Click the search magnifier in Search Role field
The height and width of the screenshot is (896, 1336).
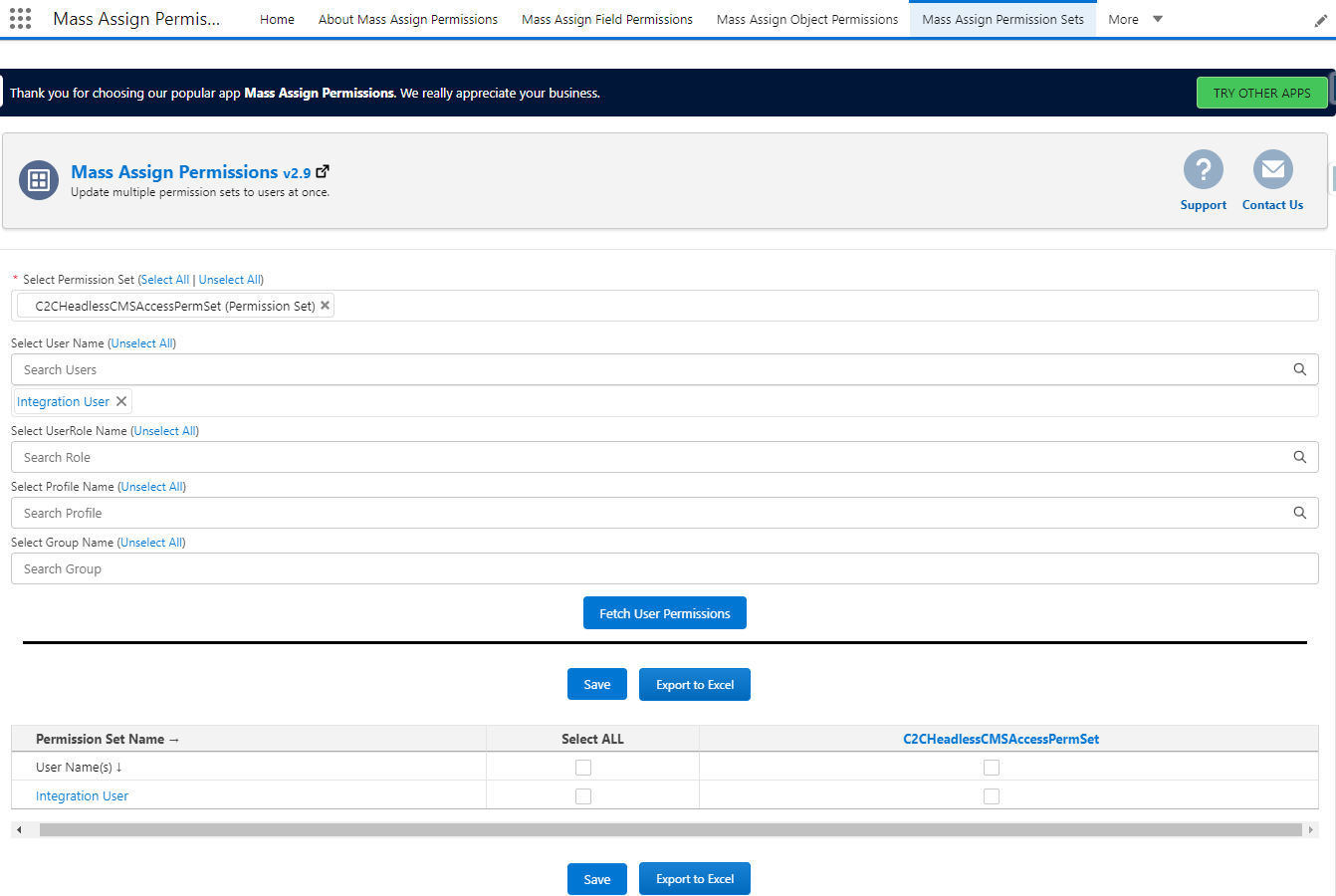pos(1299,457)
